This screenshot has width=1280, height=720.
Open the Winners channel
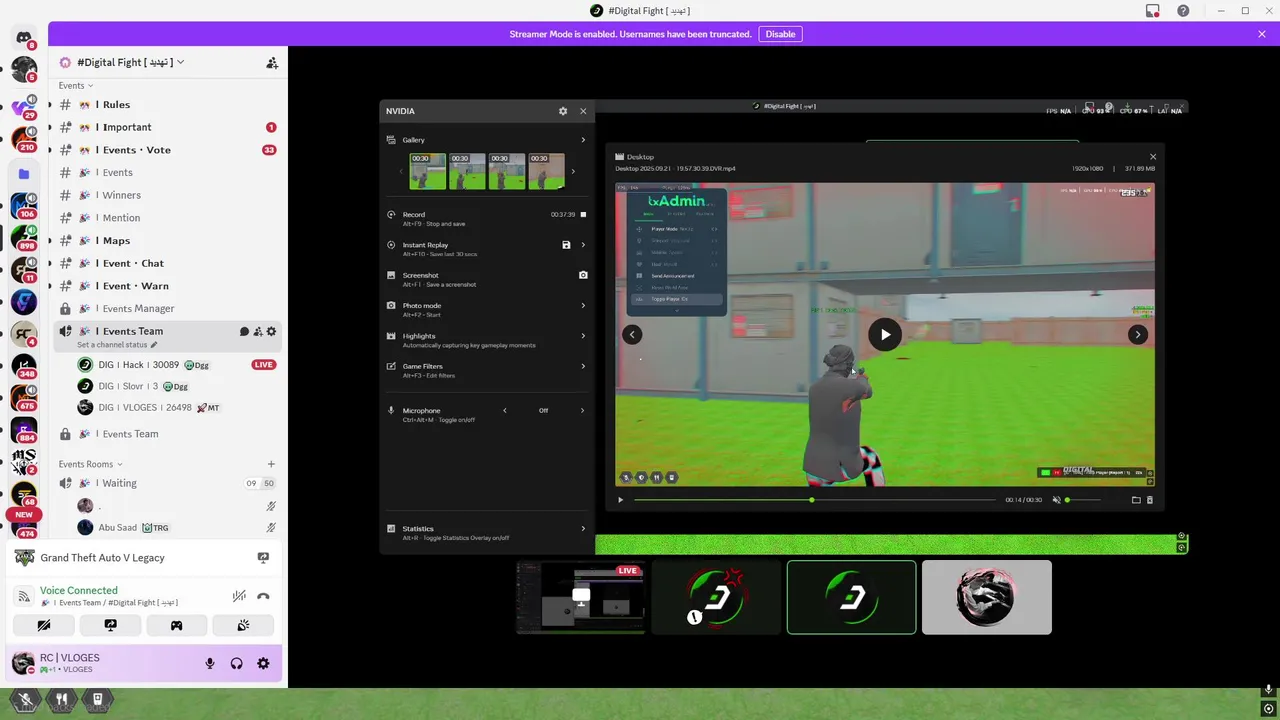(x=166, y=195)
